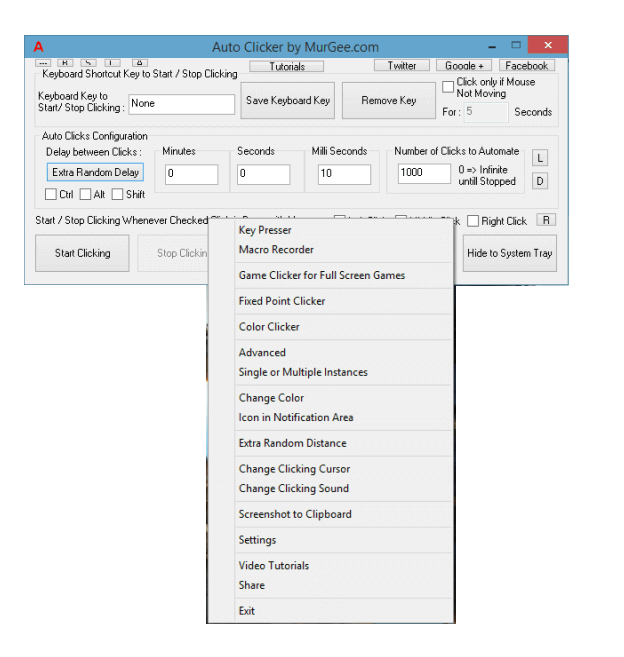This screenshot has height=657, width=624.
Task: Focus the Milli Seconds input field
Action: tap(344, 174)
